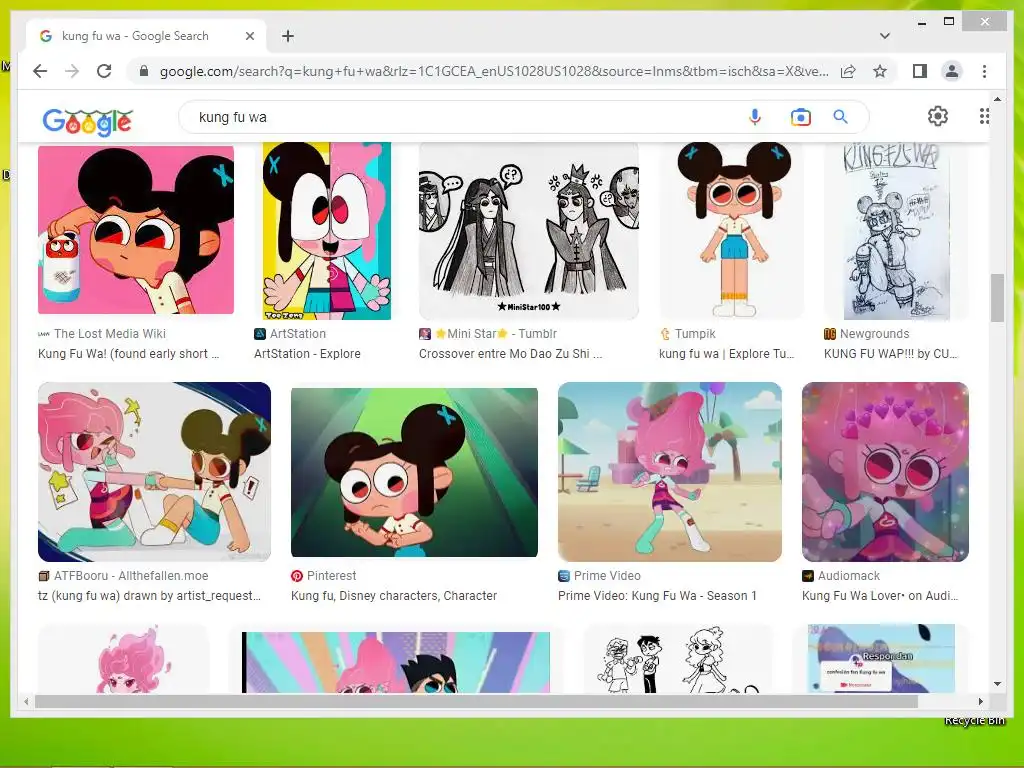Image resolution: width=1024 pixels, height=768 pixels.
Task: Open the Newgrounds pencil drawing image
Action: (x=896, y=231)
